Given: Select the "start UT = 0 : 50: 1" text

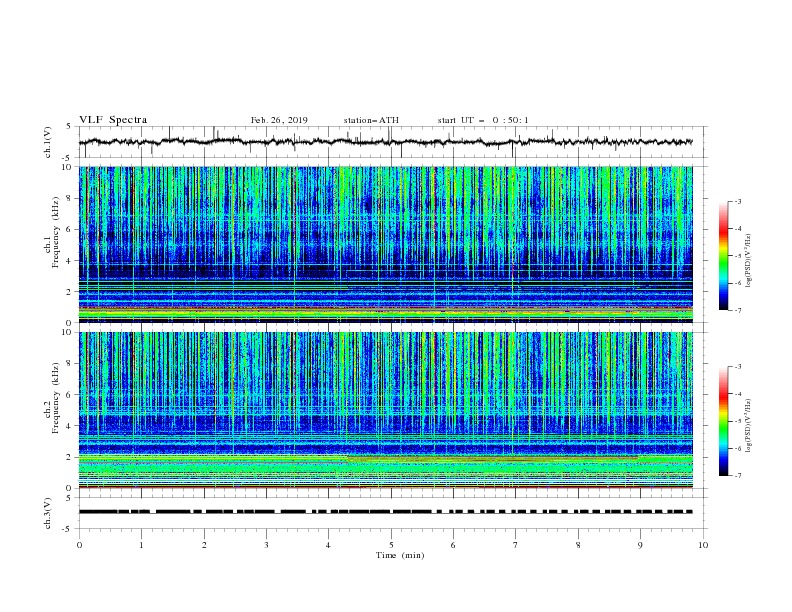Looking at the screenshot, I should pyautogui.click(x=483, y=120).
